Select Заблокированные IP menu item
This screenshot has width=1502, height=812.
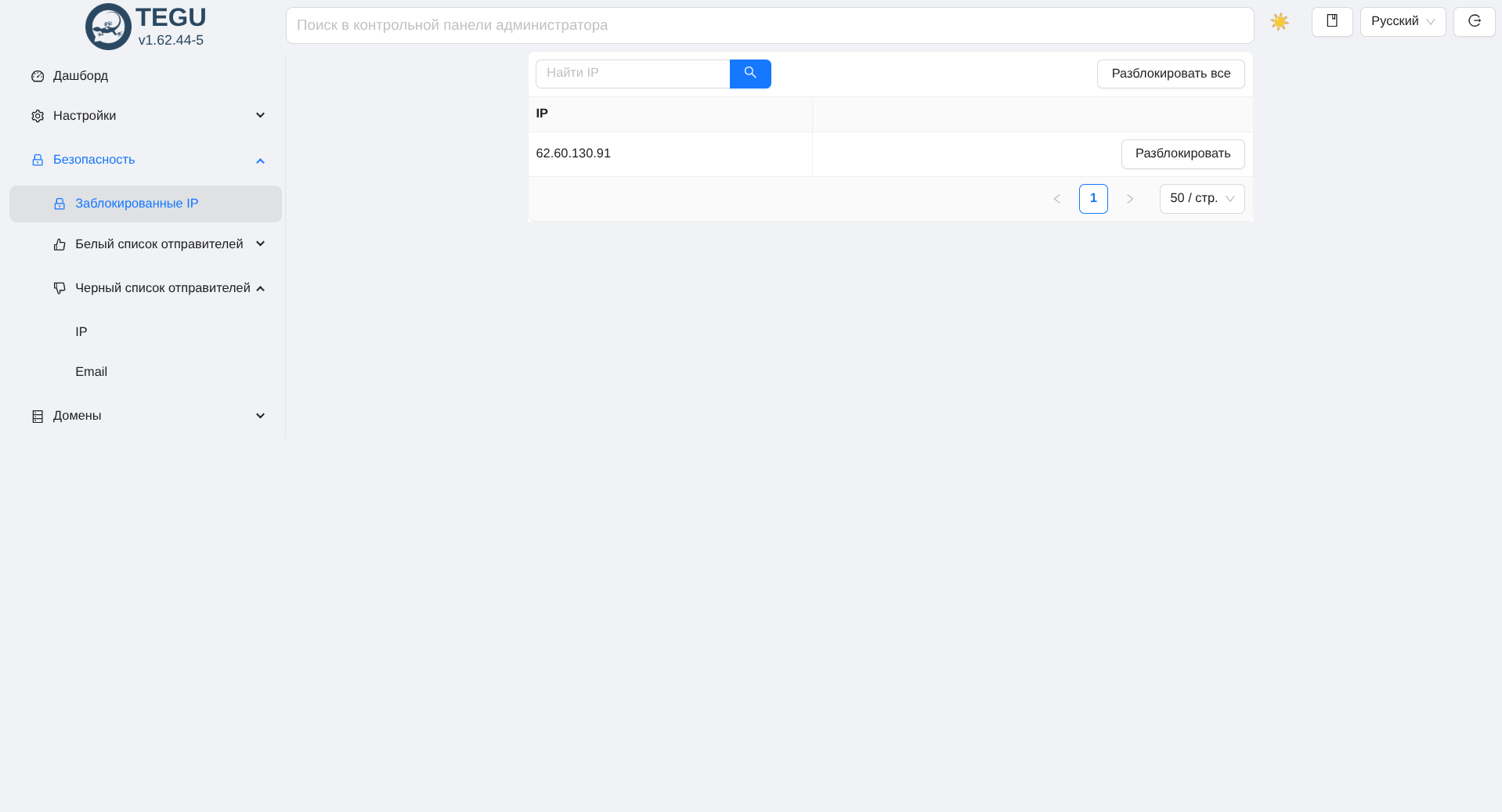pyautogui.click(x=136, y=204)
